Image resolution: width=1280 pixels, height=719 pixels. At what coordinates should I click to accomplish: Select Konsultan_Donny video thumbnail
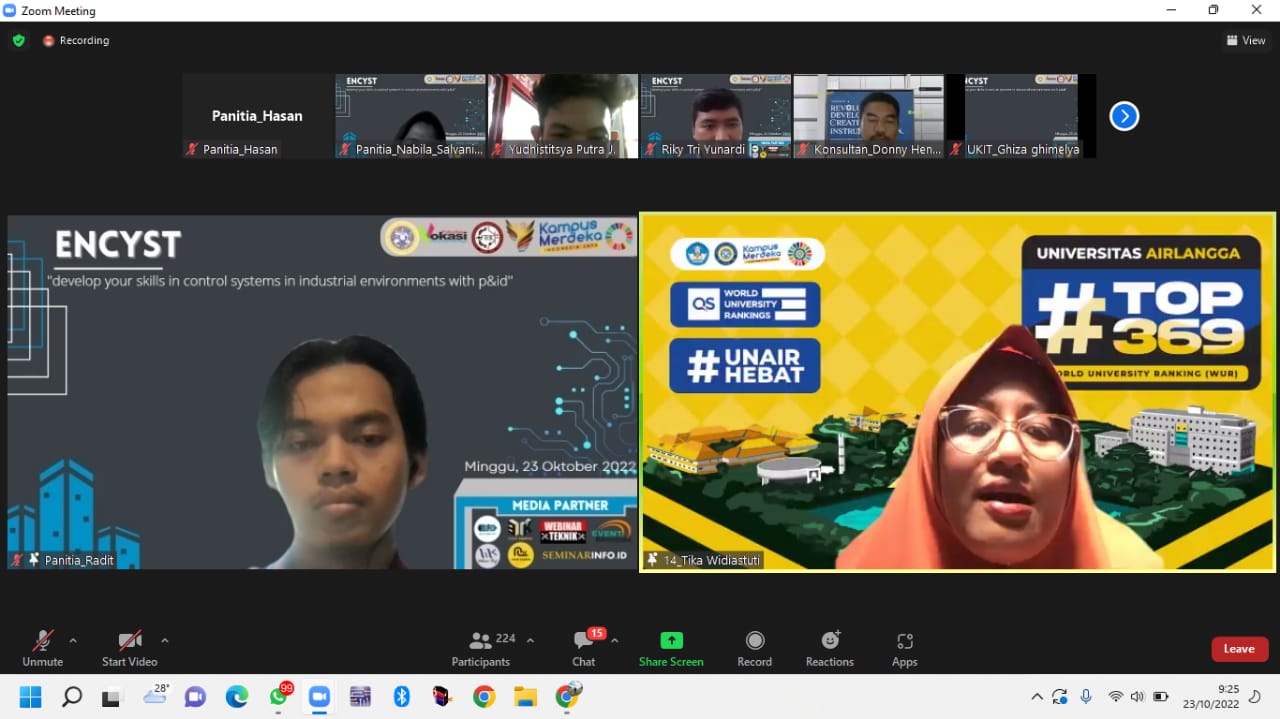tap(869, 116)
